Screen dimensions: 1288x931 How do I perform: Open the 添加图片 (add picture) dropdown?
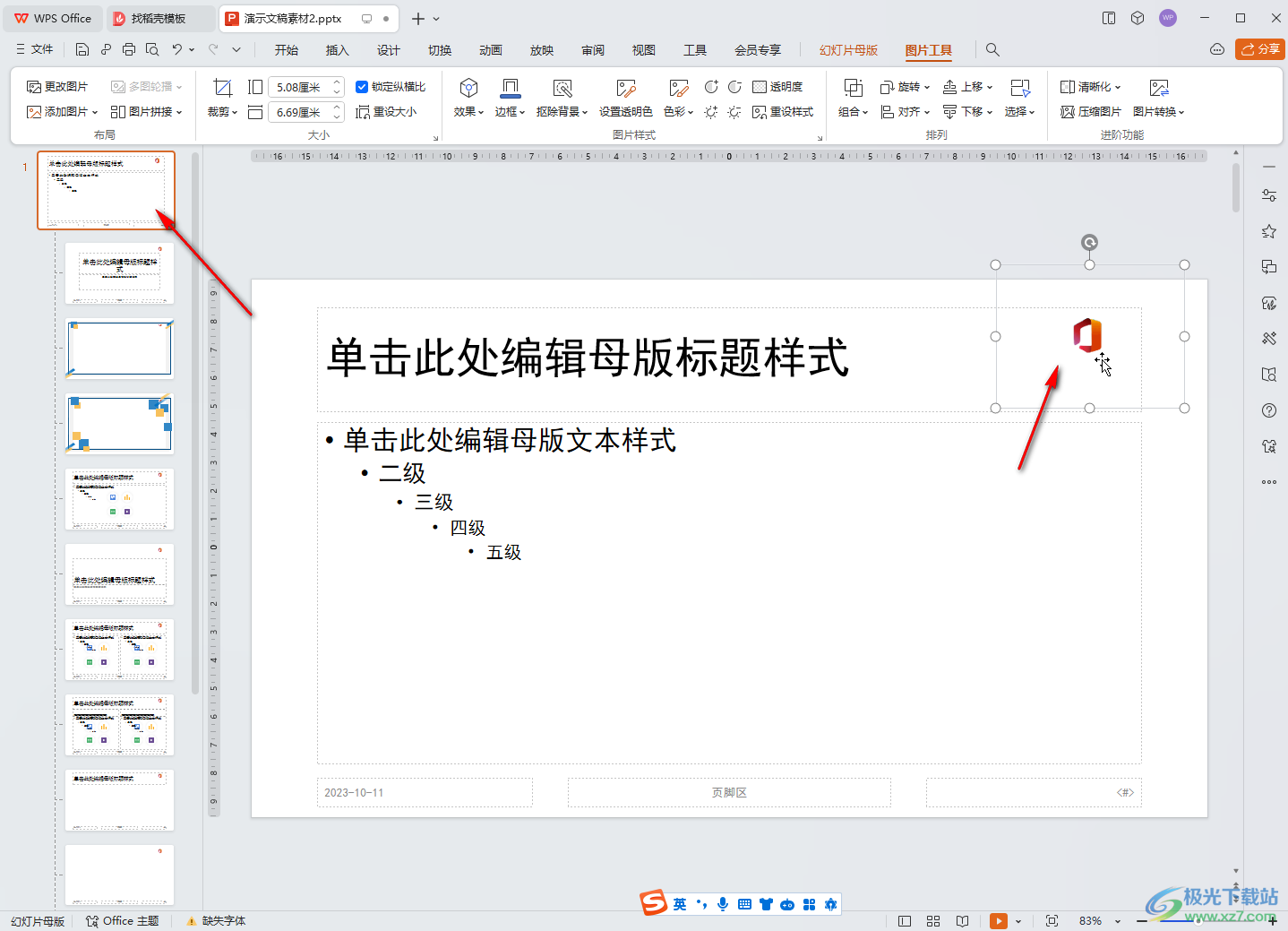pyautogui.click(x=62, y=112)
